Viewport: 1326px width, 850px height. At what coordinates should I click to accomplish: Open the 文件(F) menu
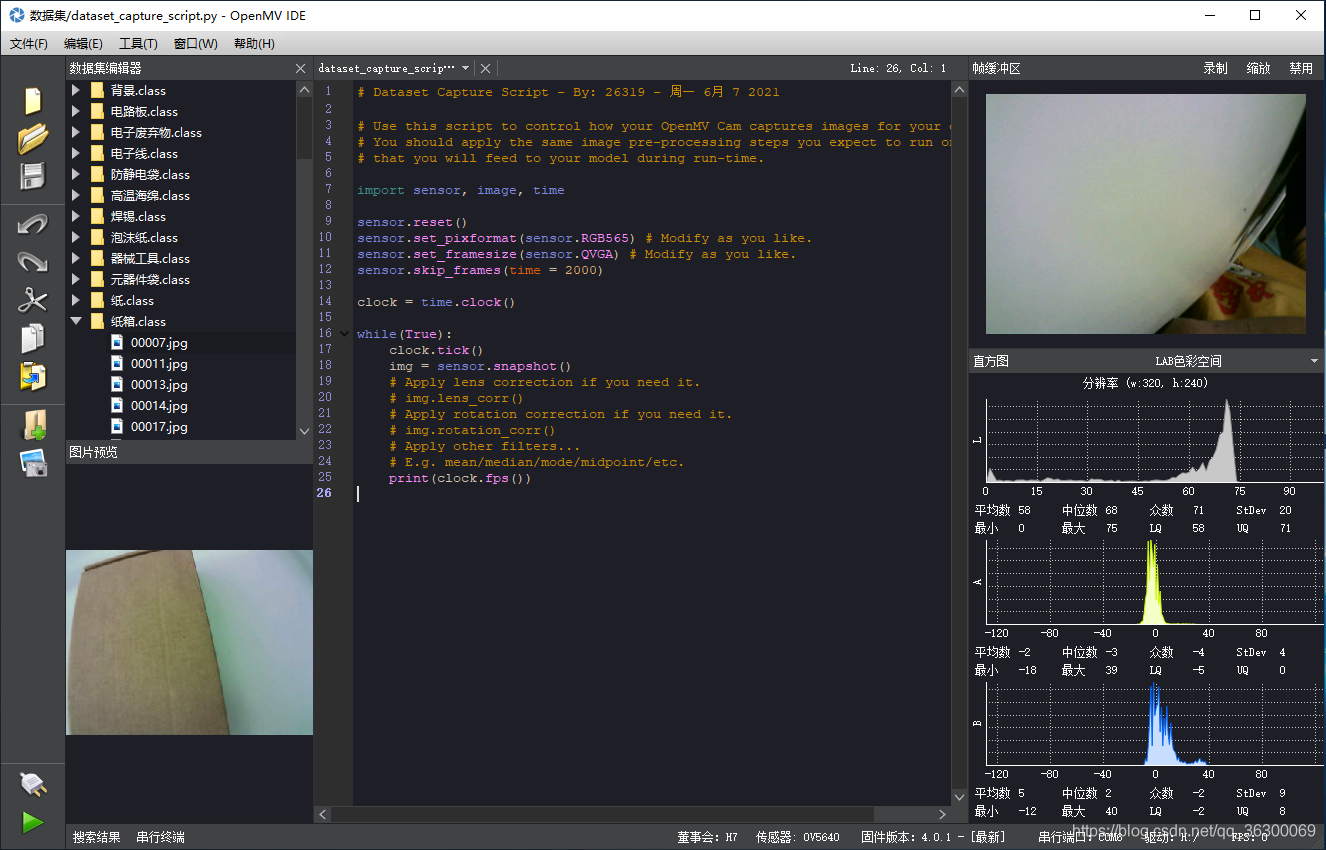point(29,44)
